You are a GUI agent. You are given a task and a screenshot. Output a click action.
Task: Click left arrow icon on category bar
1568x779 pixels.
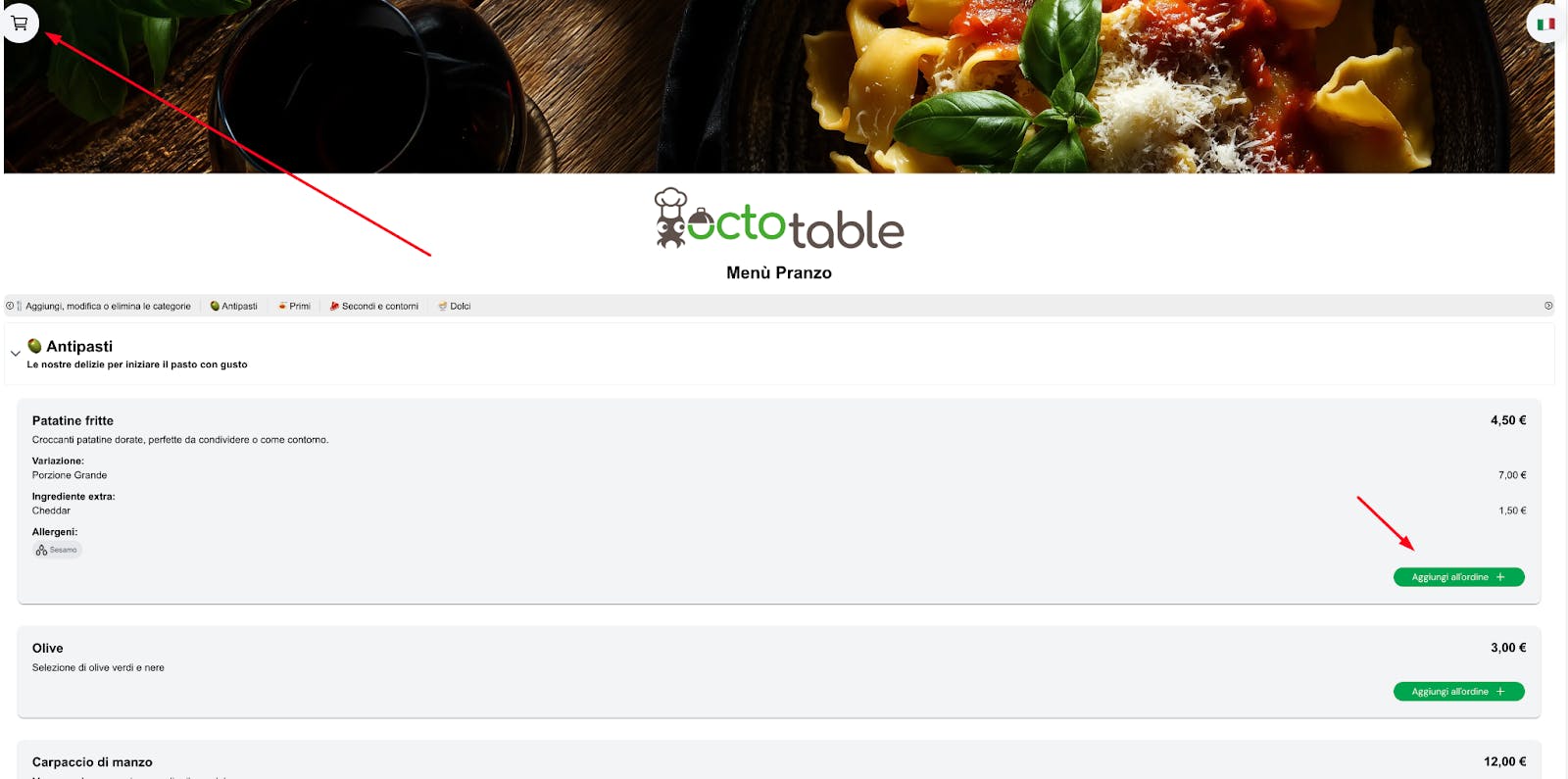10,306
